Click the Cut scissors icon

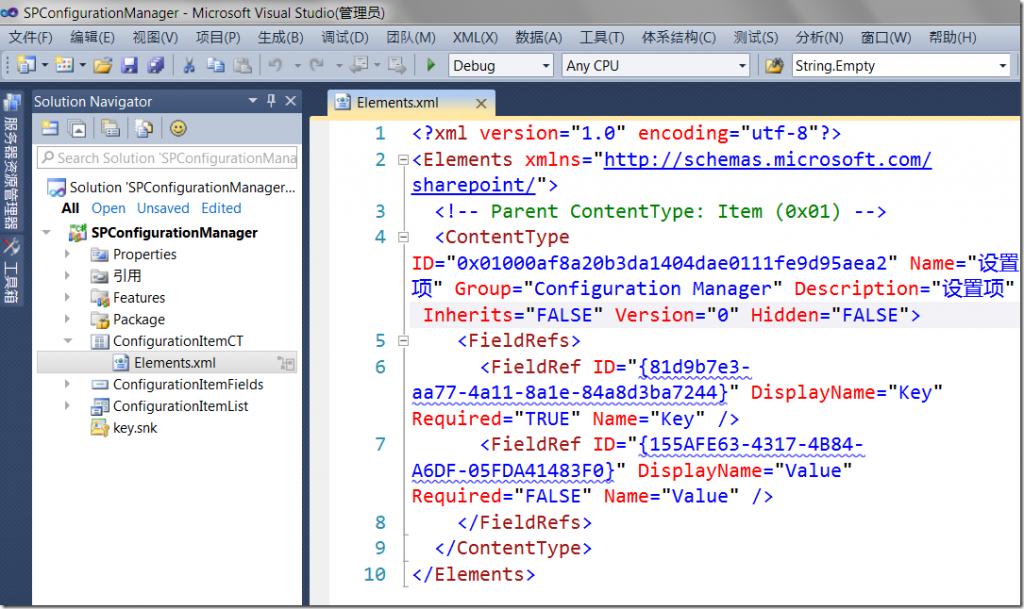[x=189, y=65]
